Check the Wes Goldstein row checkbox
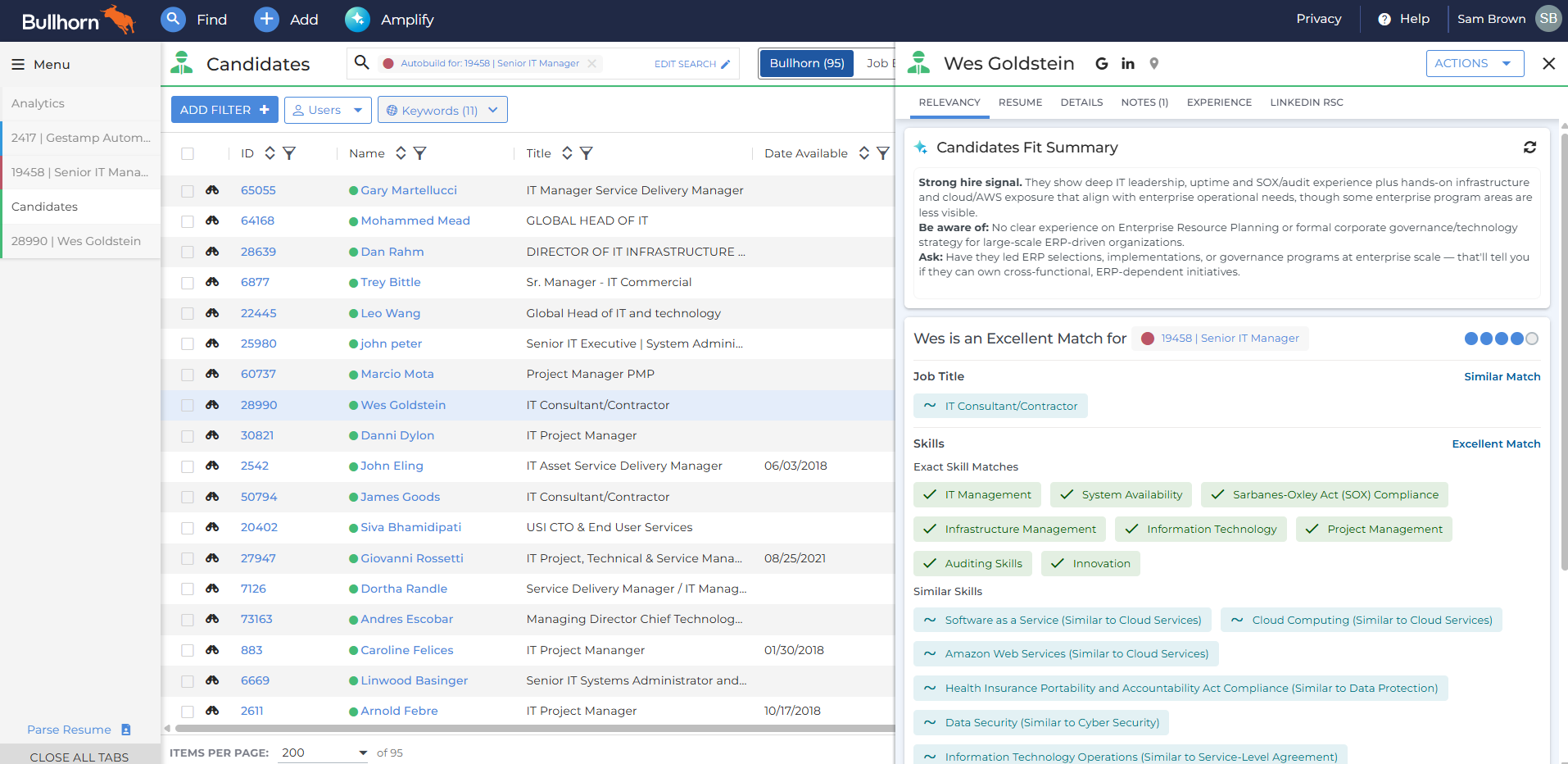 pos(188,405)
